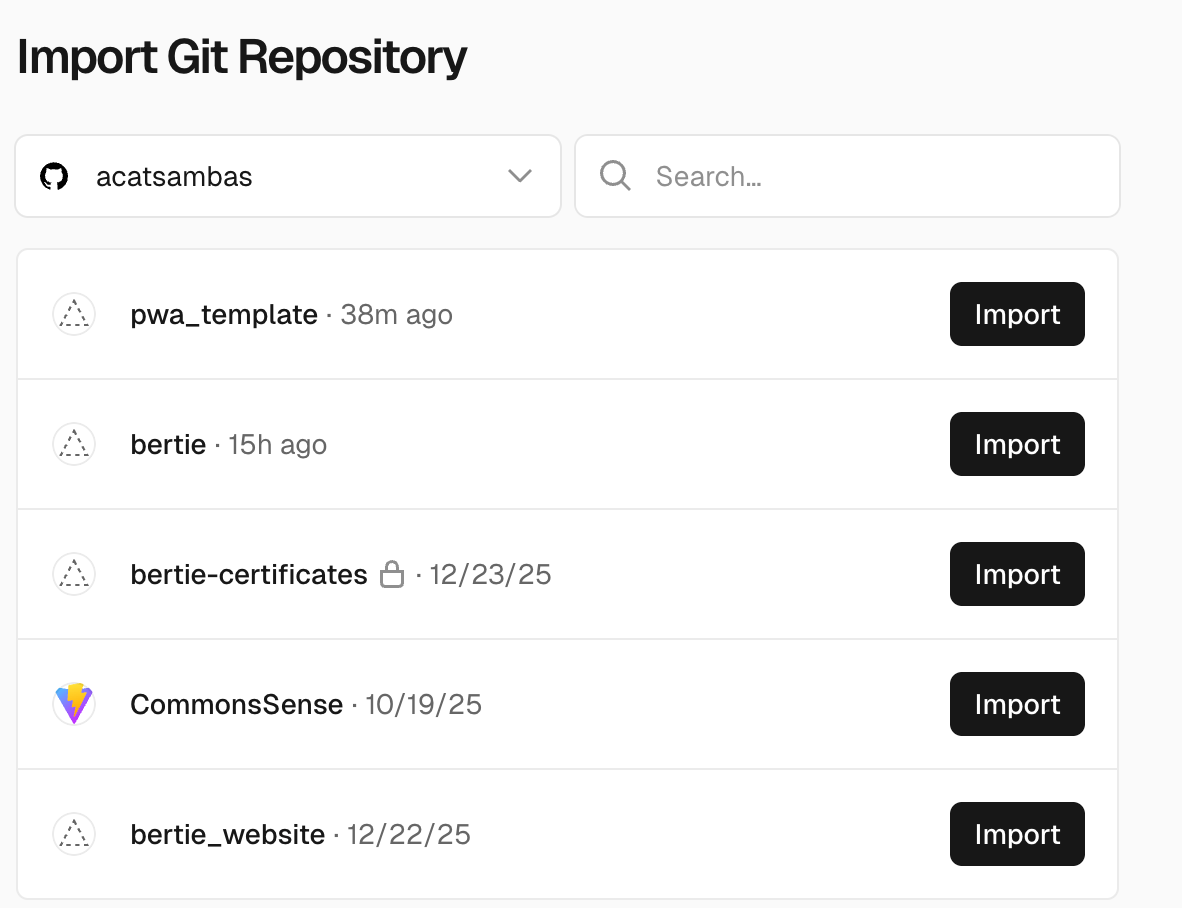1182x908 pixels.
Task: Import the pwa_template repository
Action: pyautogui.click(x=1017, y=314)
